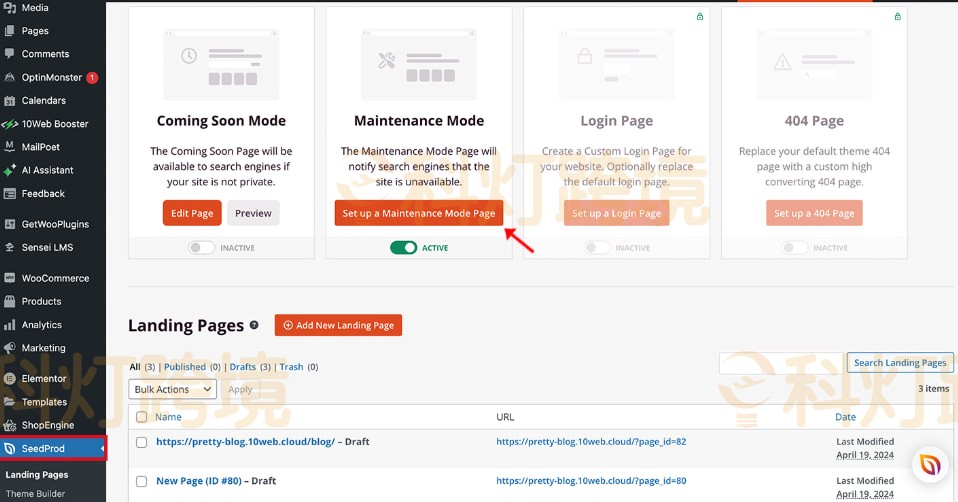Enable the Coming Soon Mode toggle

[201, 248]
